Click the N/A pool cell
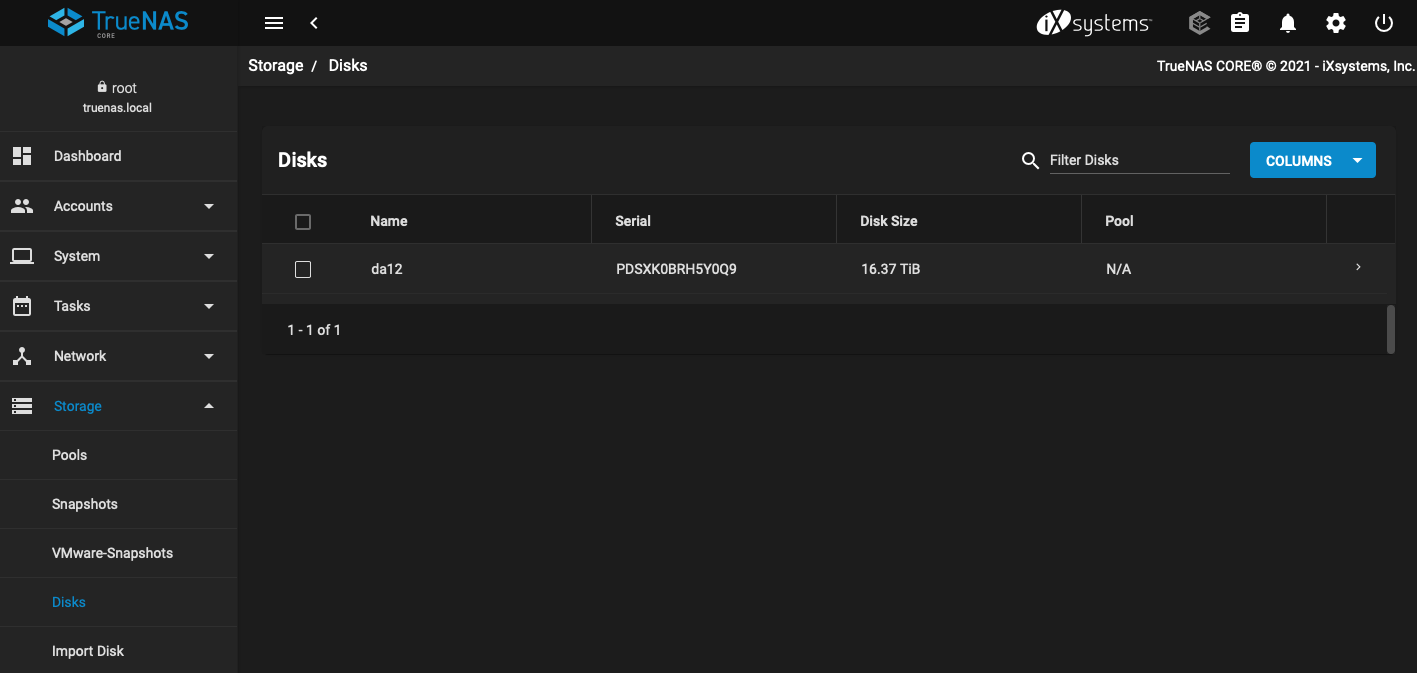Screen dimensions: 1417x673 click(x=1119, y=269)
